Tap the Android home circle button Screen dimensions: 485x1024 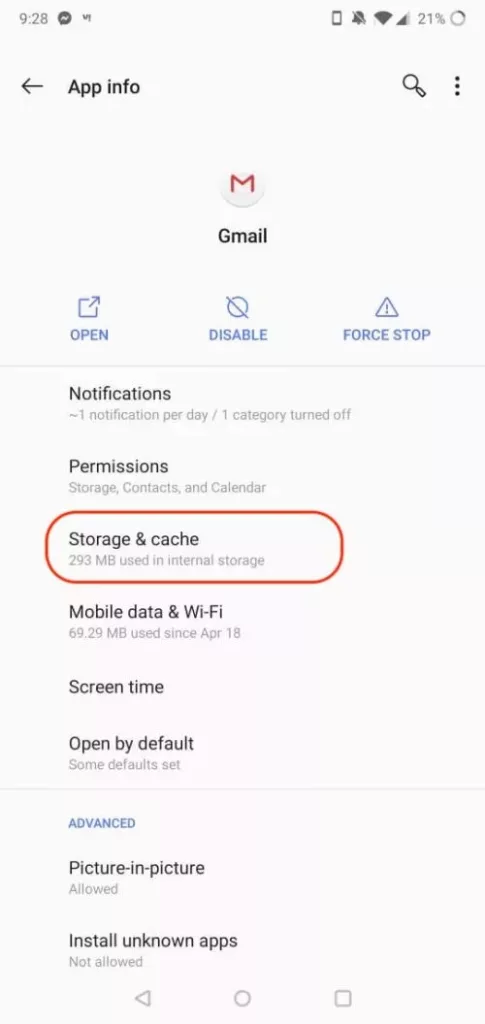pos(242,998)
